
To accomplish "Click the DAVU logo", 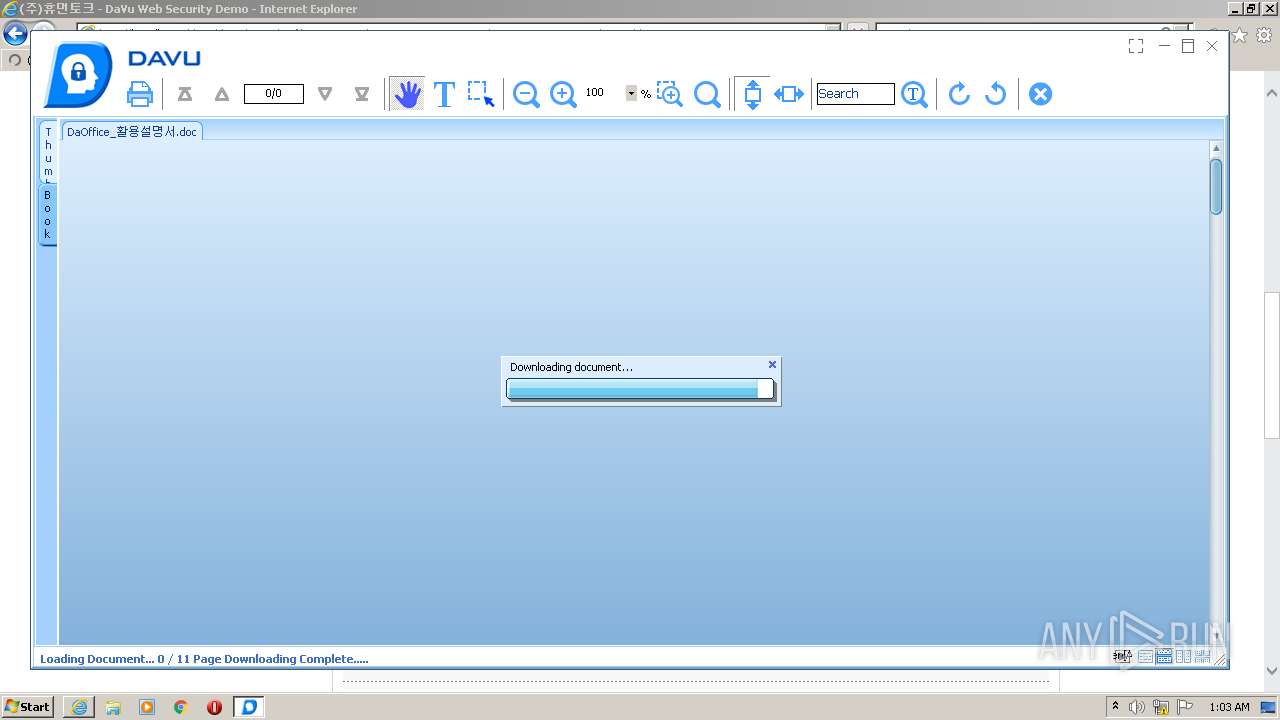I will [123, 75].
